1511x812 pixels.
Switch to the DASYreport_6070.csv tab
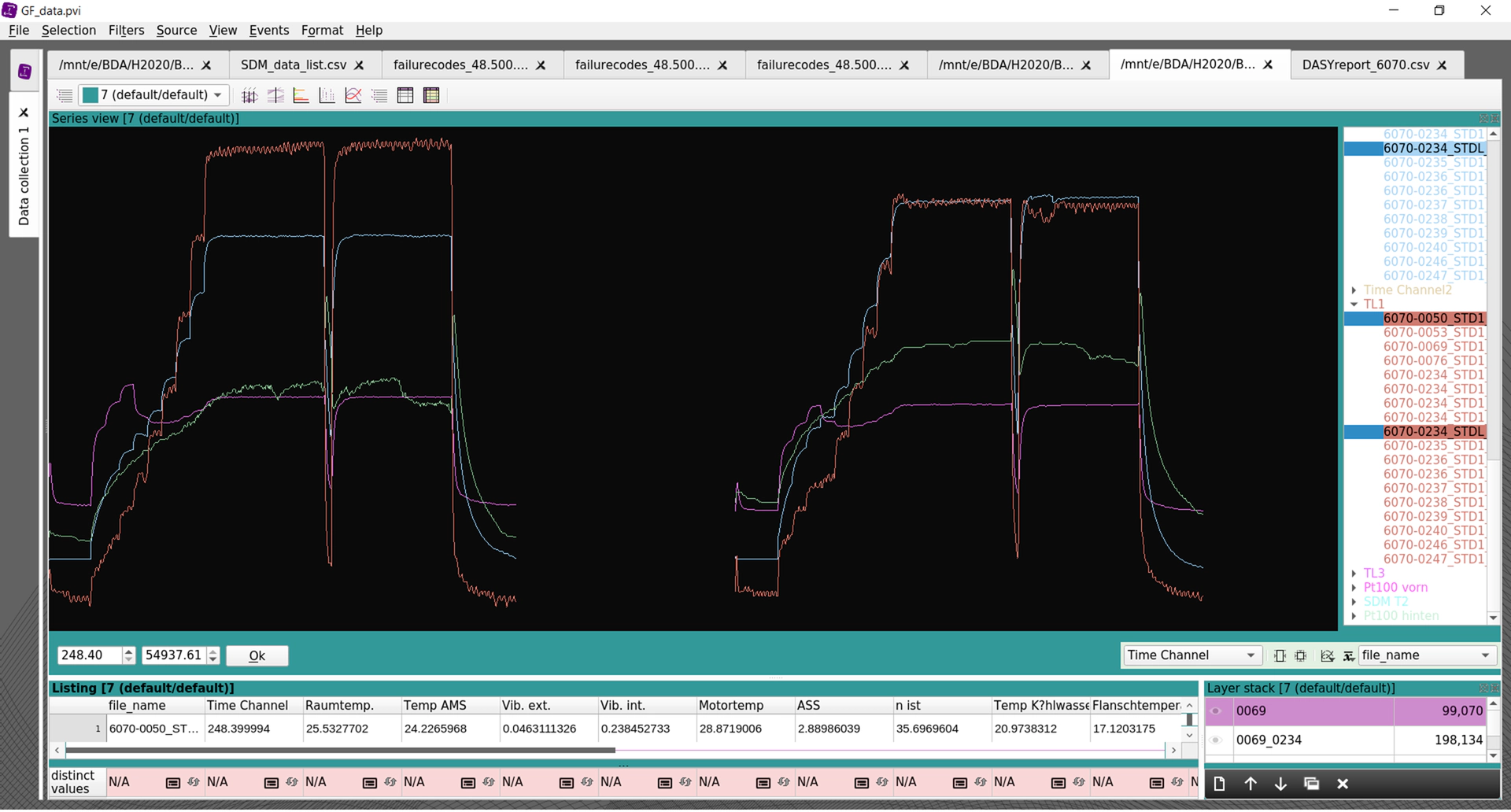[x=1365, y=65]
